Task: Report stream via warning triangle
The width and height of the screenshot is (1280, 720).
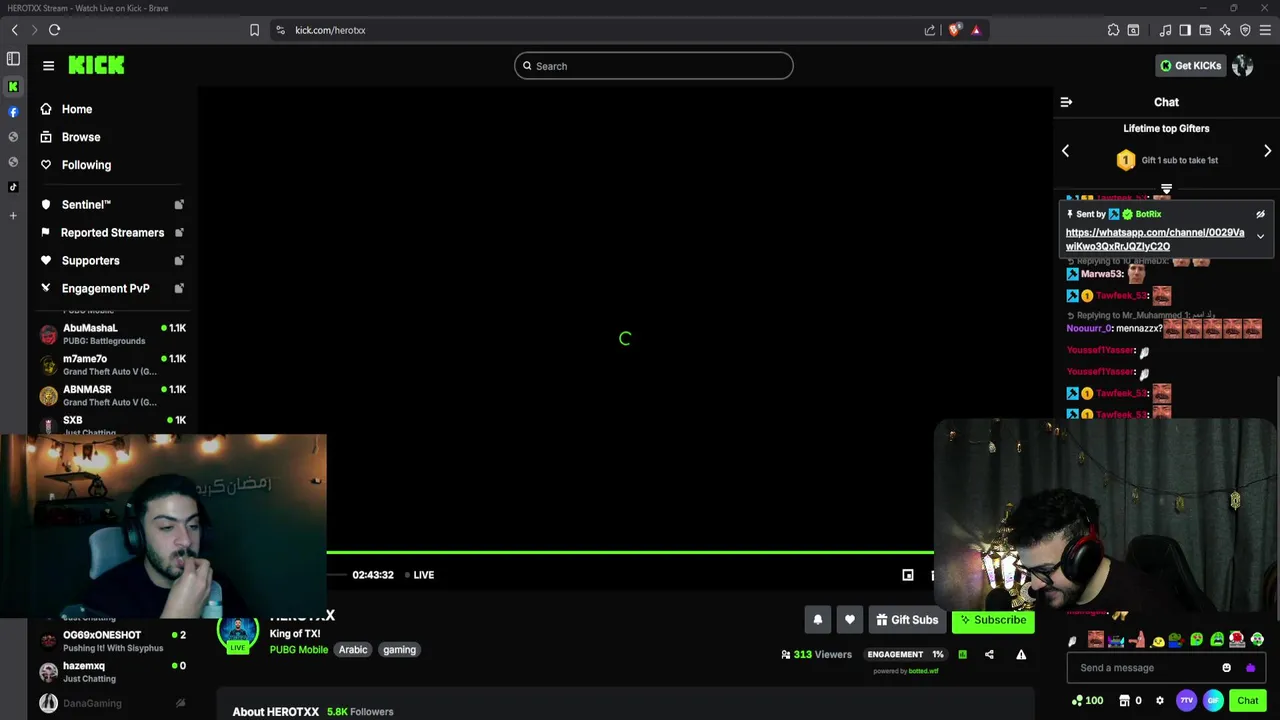Action: click(1021, 655)
